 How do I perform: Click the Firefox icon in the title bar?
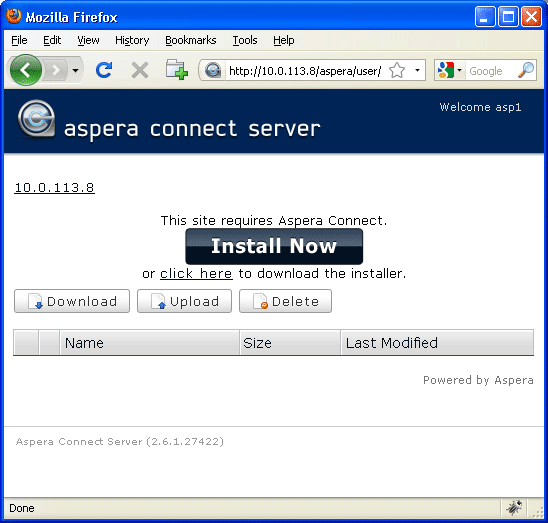tap(14, 16)
